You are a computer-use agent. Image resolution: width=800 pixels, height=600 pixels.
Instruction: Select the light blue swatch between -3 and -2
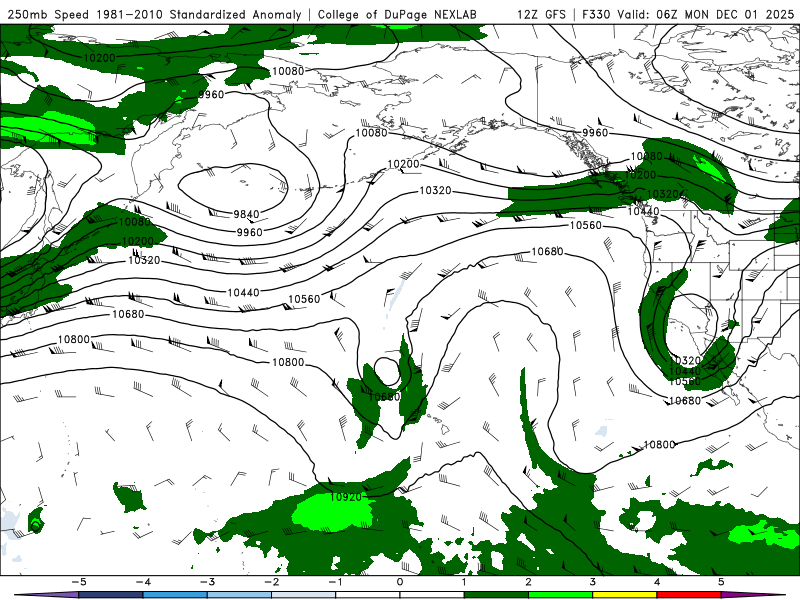click(239, 595)
